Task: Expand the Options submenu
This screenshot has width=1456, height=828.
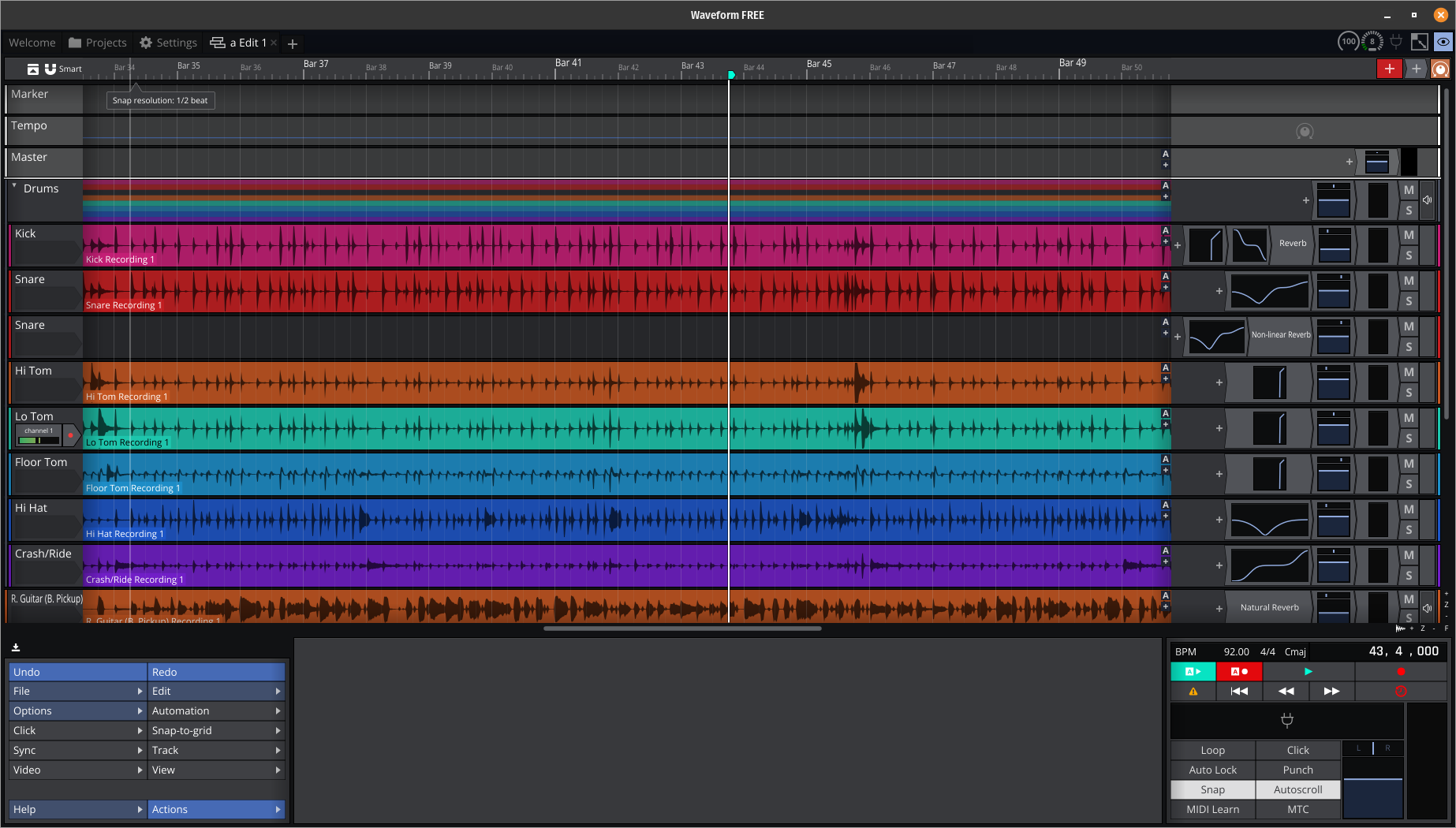Action: click(x=77, y=711)
